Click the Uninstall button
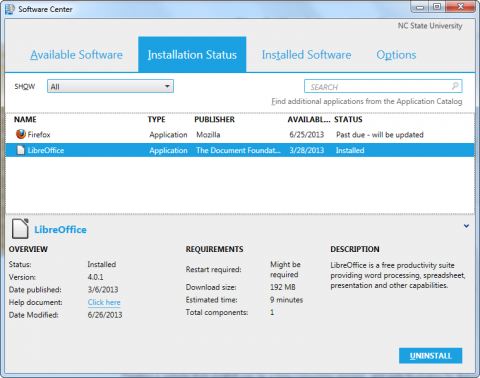This screenshot has height=378, width=480. click(x=430, y=356)
